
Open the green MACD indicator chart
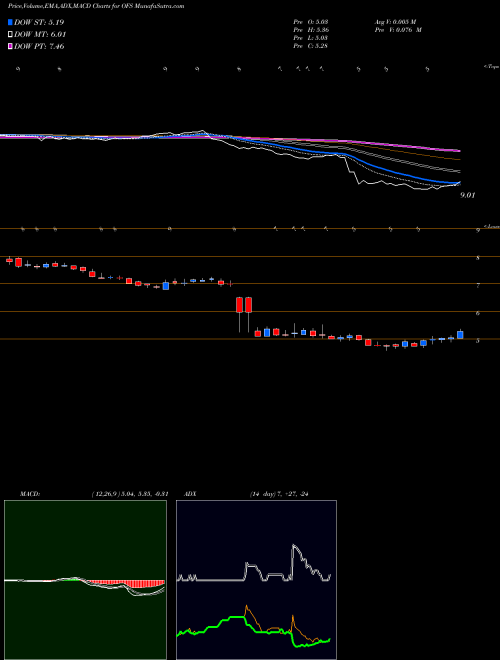pos(85,580)
